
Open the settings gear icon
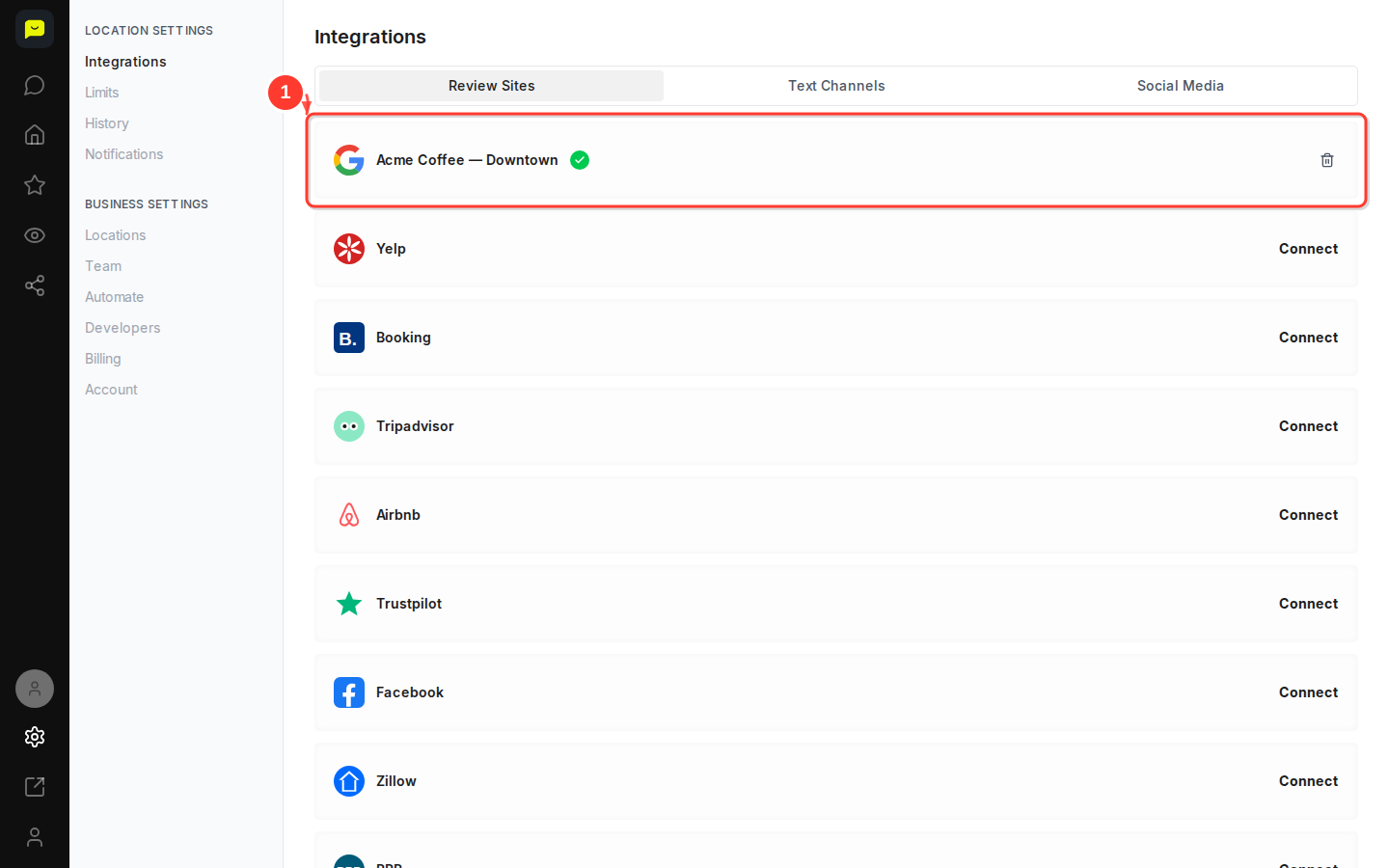(x=35, y=737)
